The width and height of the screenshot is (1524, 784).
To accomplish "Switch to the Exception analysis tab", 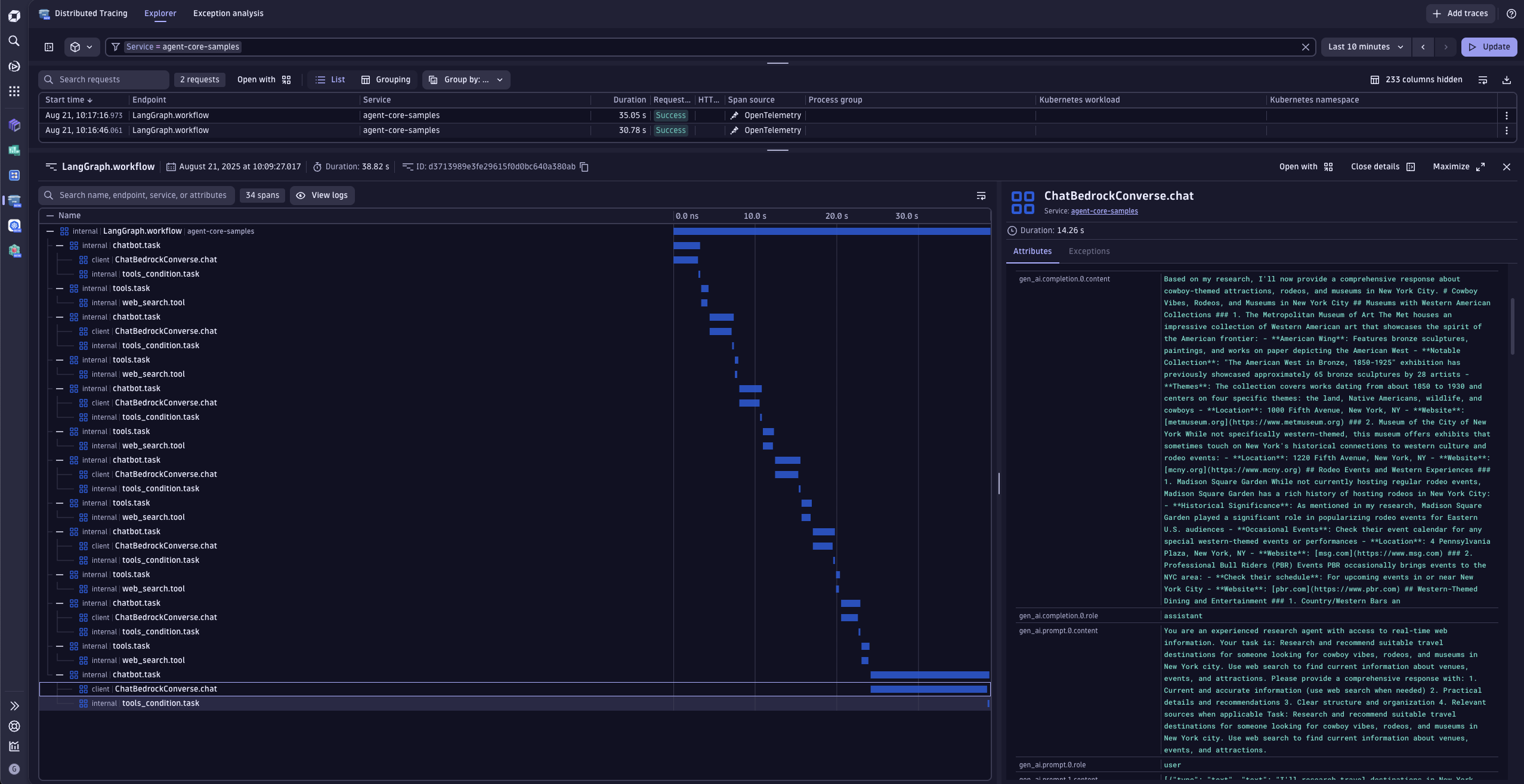I will tap(228, 13).
